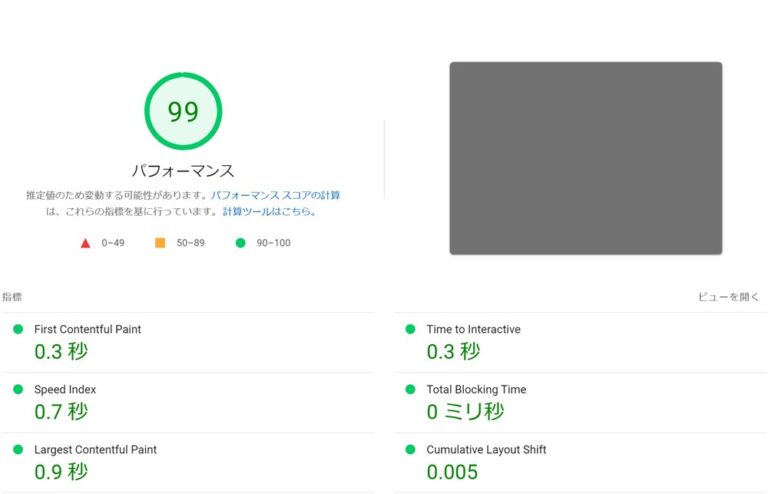Click the green circle 90–100 legend icon
Screen dimensions: 768x494
(240, 243)
